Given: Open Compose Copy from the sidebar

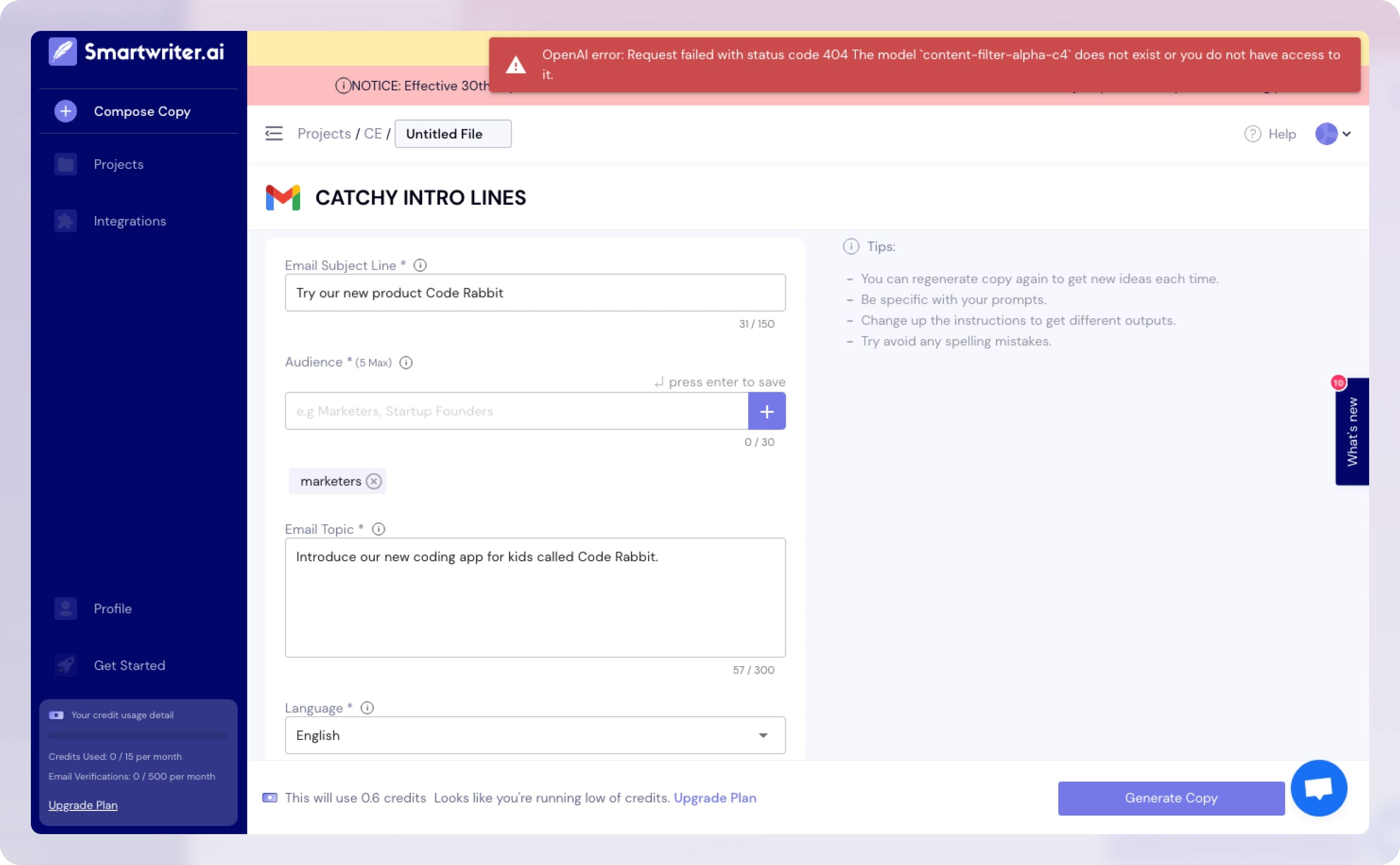Looking at the screenshot, I should click(142, 112).
